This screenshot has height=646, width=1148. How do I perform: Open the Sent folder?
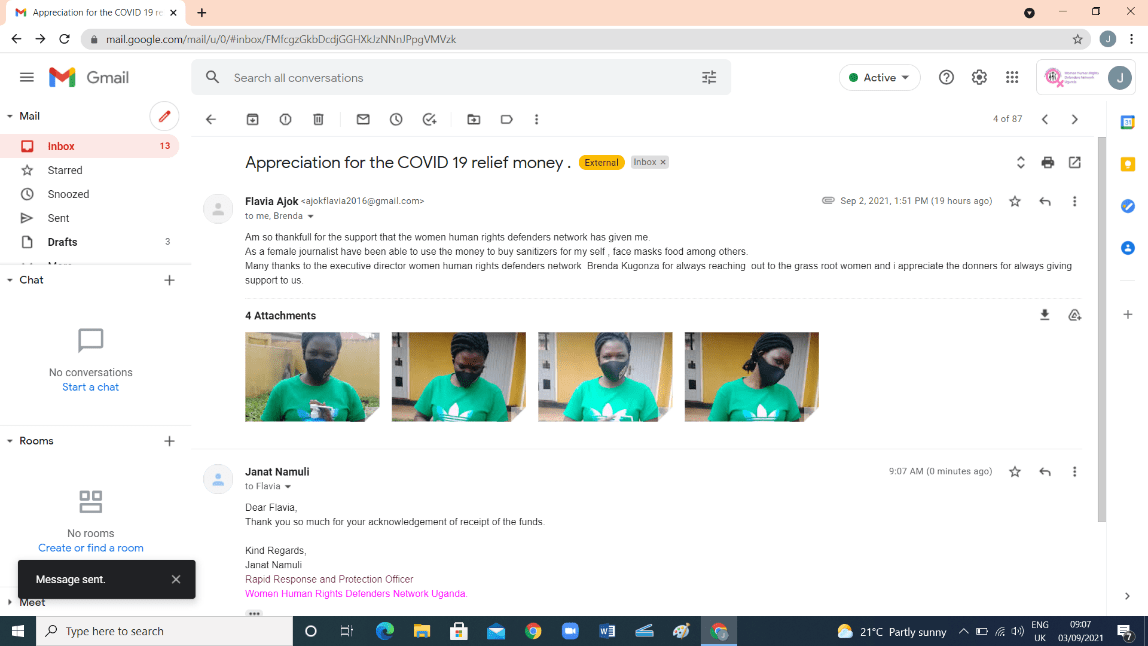(89, 218)
